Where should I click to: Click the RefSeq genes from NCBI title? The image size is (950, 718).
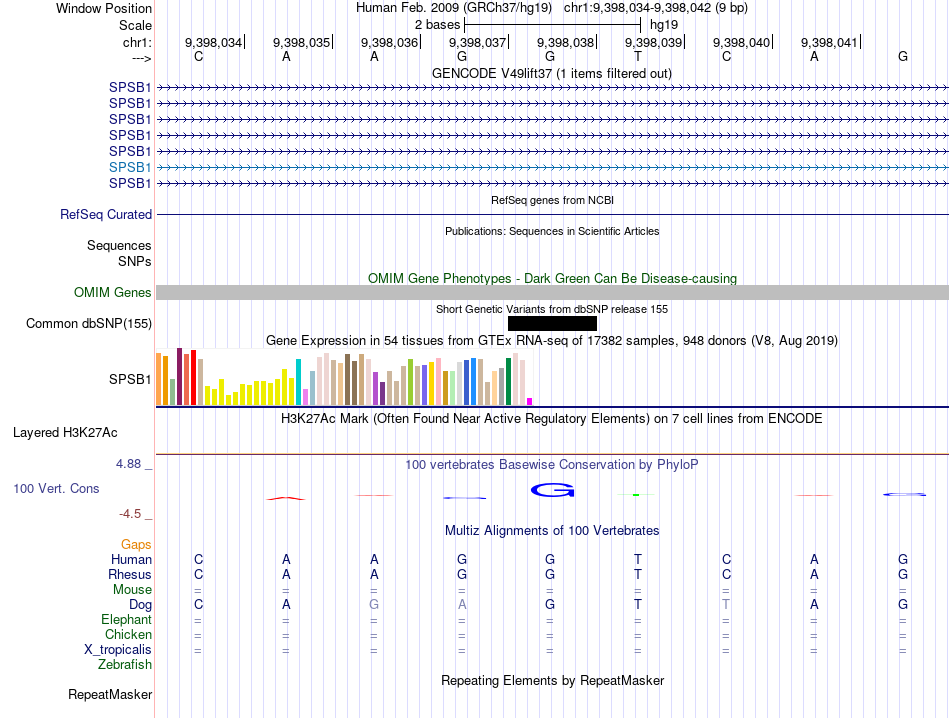click(x=552, y=200)
